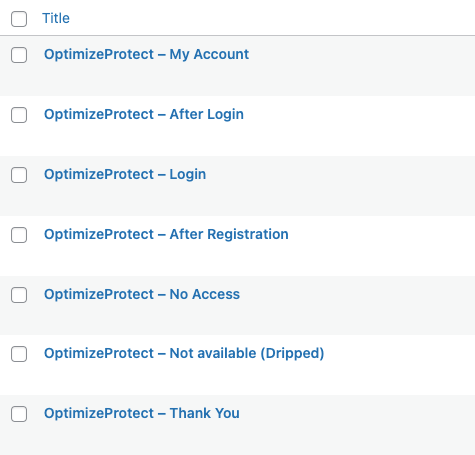Click blank space right of No Access title

point(357,305)
